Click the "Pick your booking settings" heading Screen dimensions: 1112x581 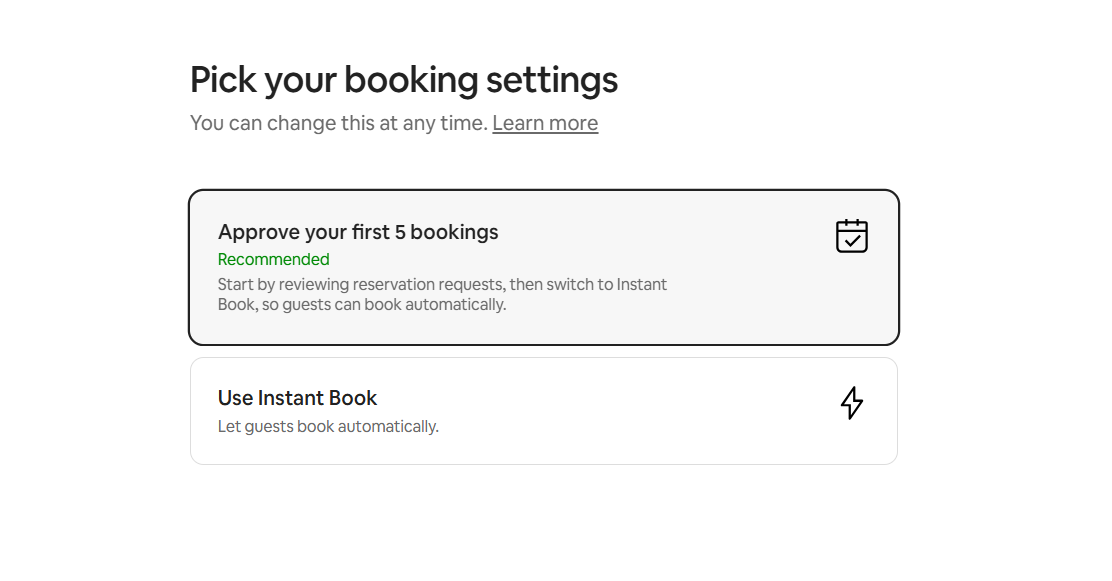coord(403,80)
